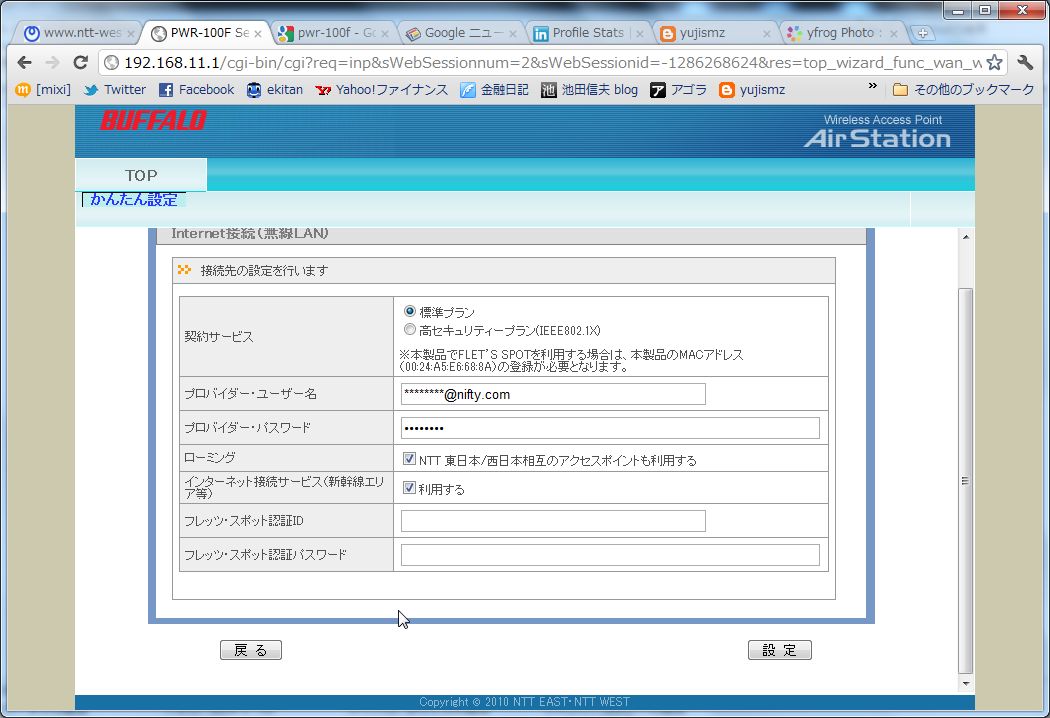
Task: Open the yujismz bookmark in bookmarks bar
Action: pyautogui.click(x=752, y=90)
